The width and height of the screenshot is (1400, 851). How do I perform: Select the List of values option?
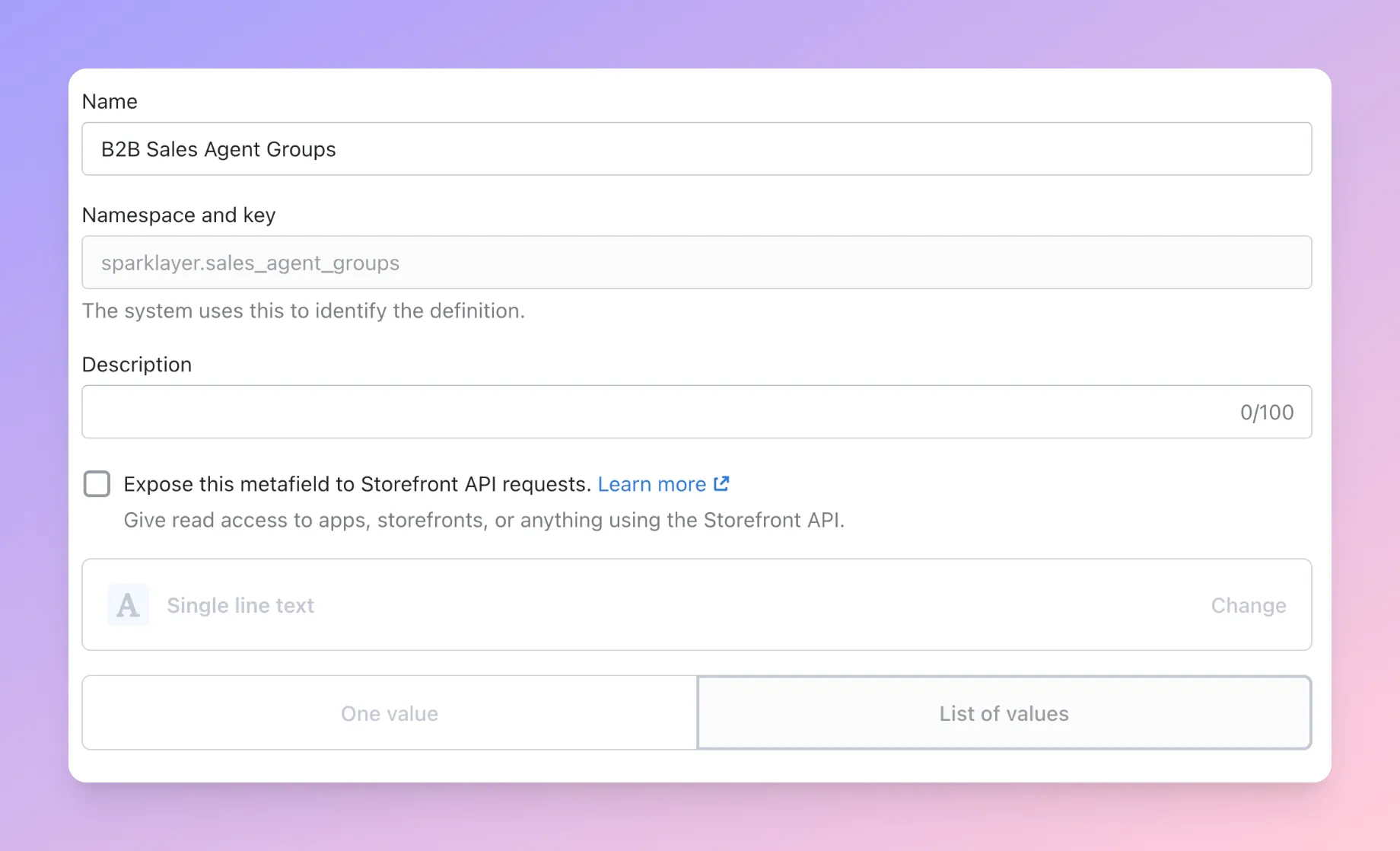pyautogui.click(x=1004, y=713)
